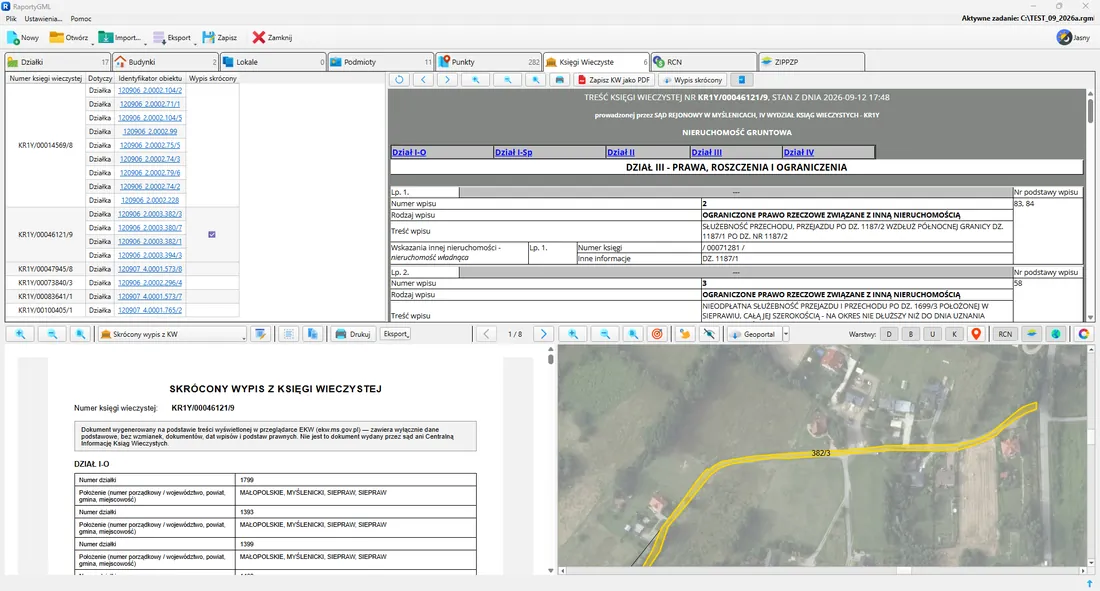Screen dimensions: 1100x591
Task: Toggle the Wypis skrócony checkbox for KR1Y/00046121/9
Action: tap(212, 234)
